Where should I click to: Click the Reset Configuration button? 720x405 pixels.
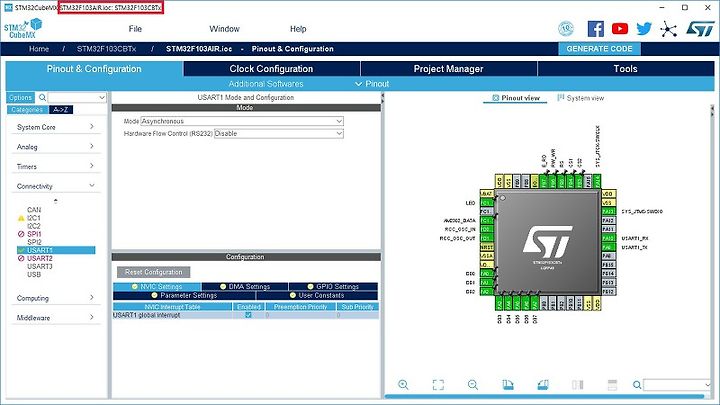click(153, 272)
